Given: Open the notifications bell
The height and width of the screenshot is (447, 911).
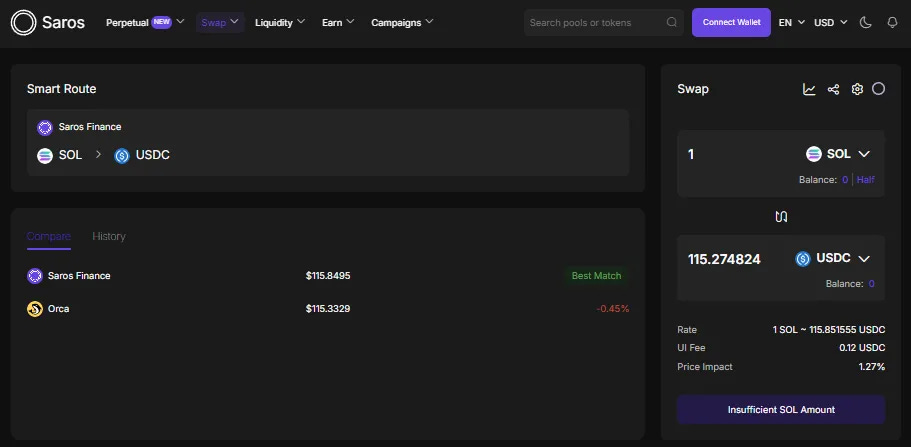Looking at the screenshot, I should click(892, 23).
